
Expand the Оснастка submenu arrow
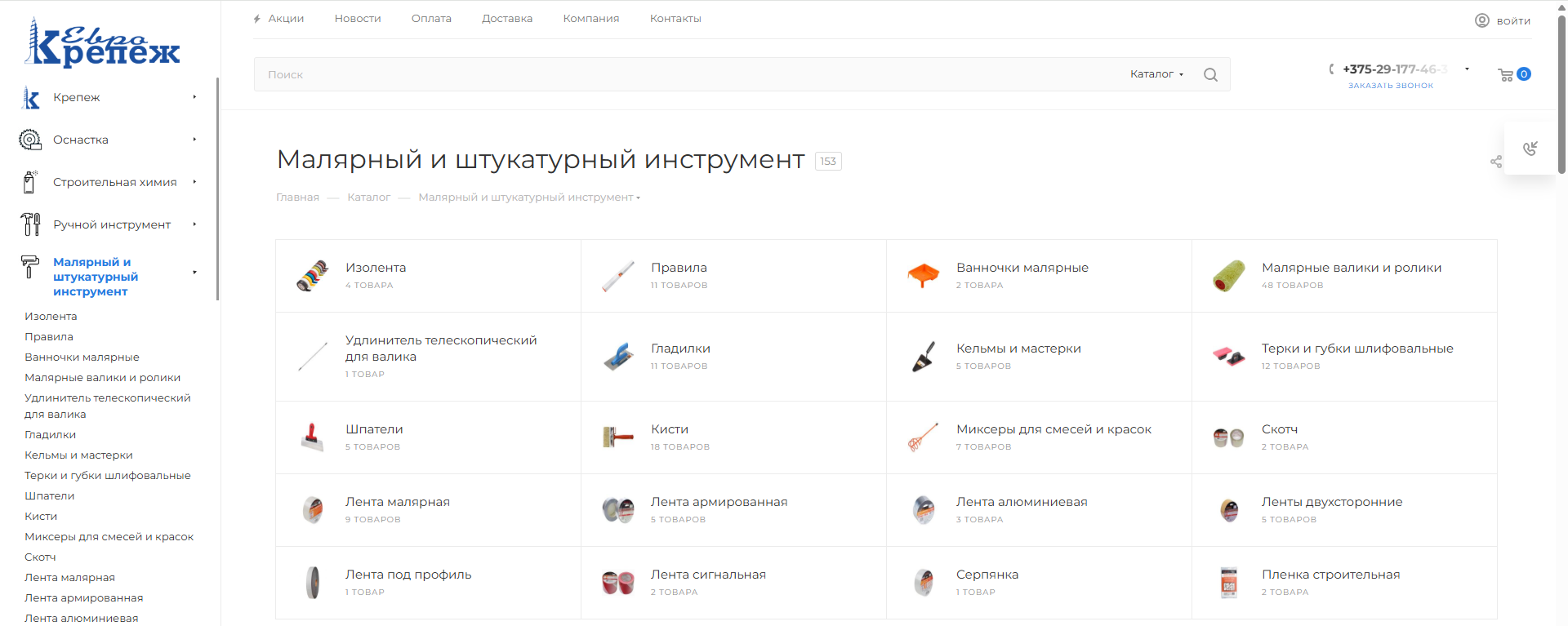194,140
